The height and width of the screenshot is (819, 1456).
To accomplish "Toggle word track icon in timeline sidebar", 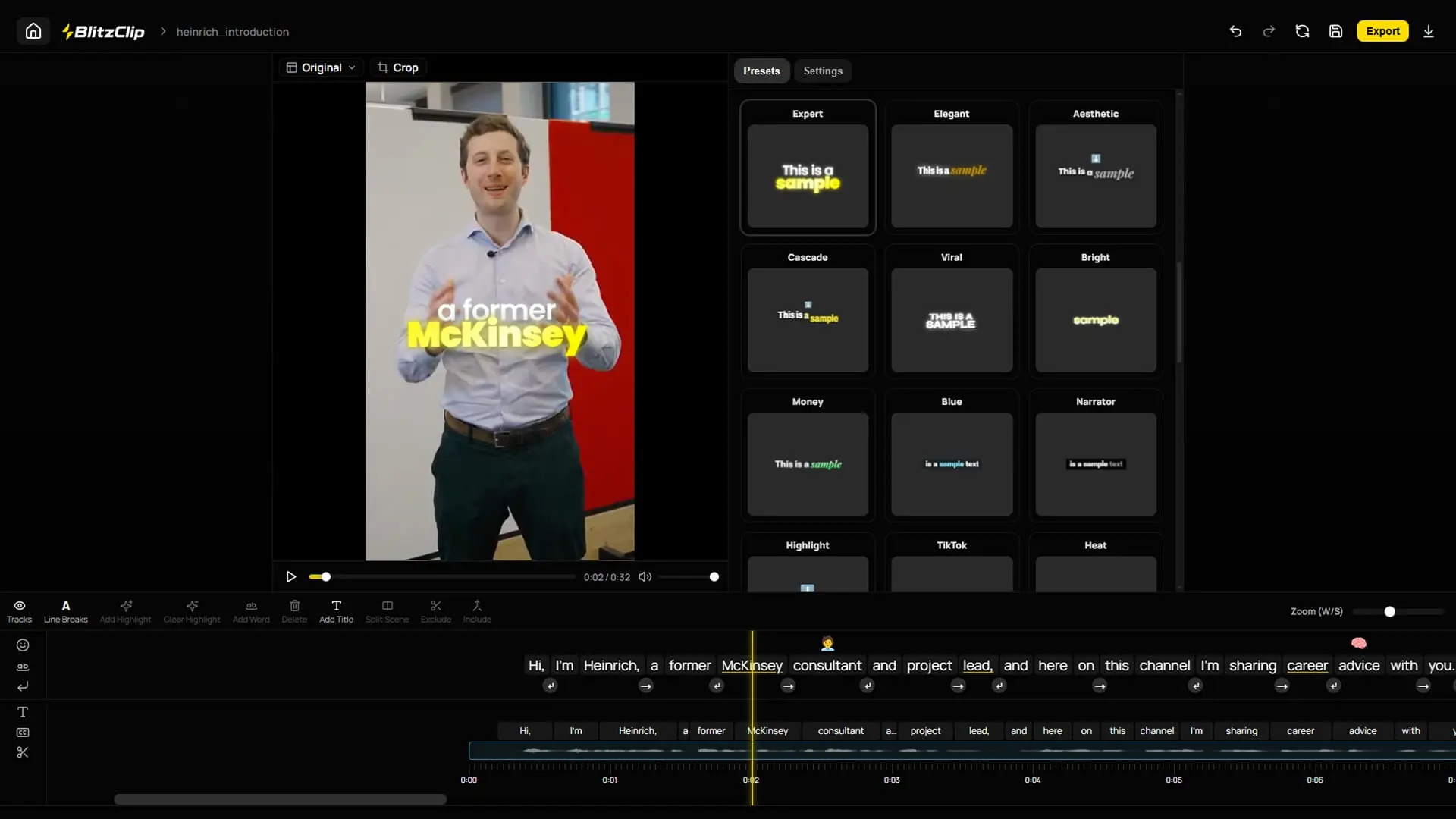I will pos(23,667).
